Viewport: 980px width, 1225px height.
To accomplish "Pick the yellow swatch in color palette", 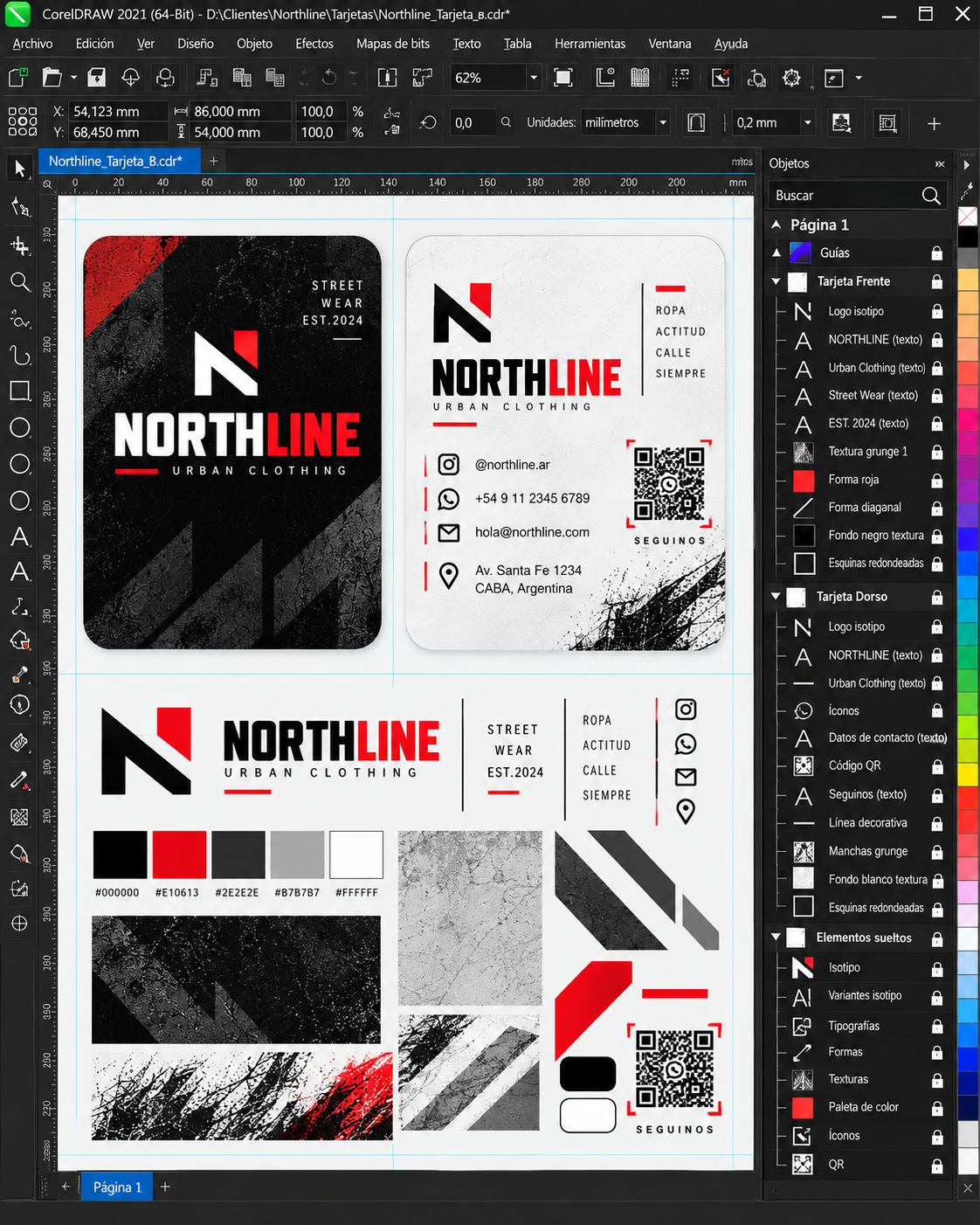I will [968, 774].
